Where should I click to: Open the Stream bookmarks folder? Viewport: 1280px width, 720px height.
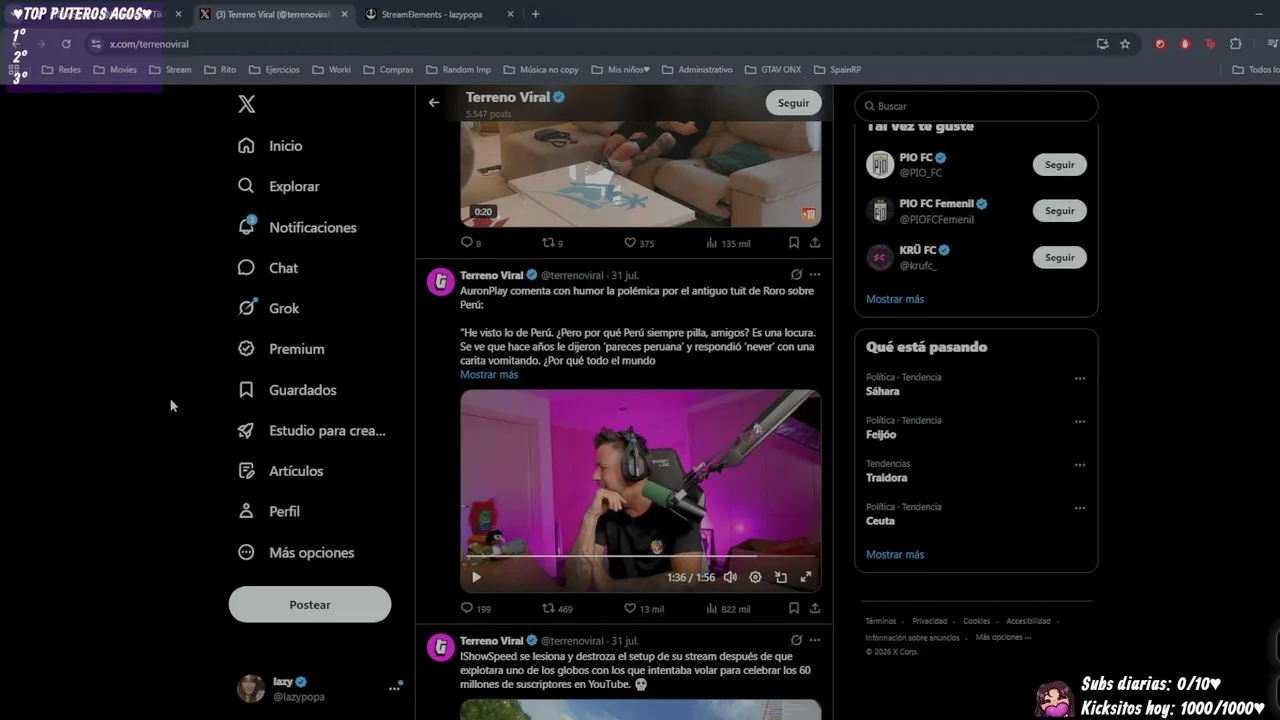coord(170,70)
